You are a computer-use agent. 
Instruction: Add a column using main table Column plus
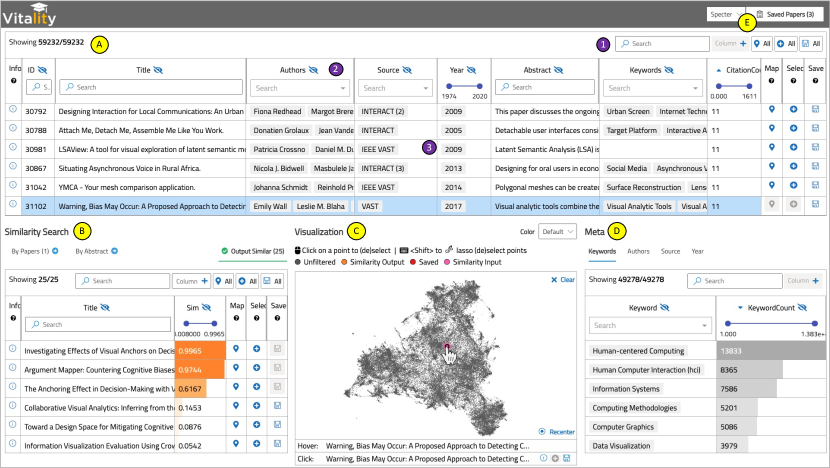click(x=730, y=43)
